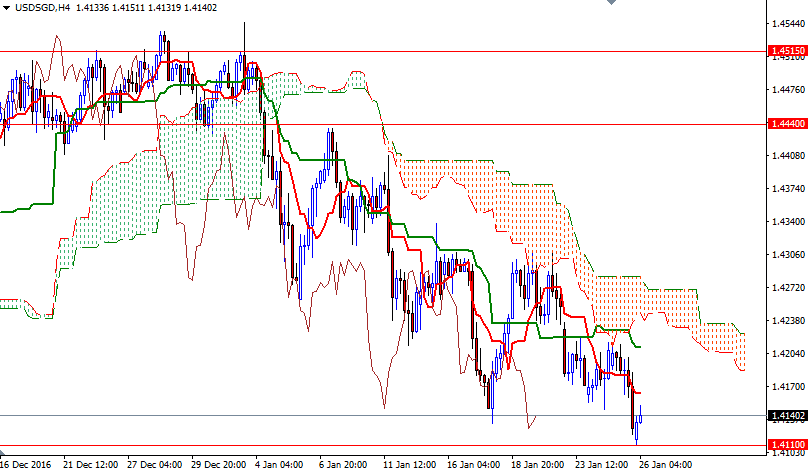The image size is (808, 472).
Task: Click the USDSGD,H4 chart title text
Action: 43,8
